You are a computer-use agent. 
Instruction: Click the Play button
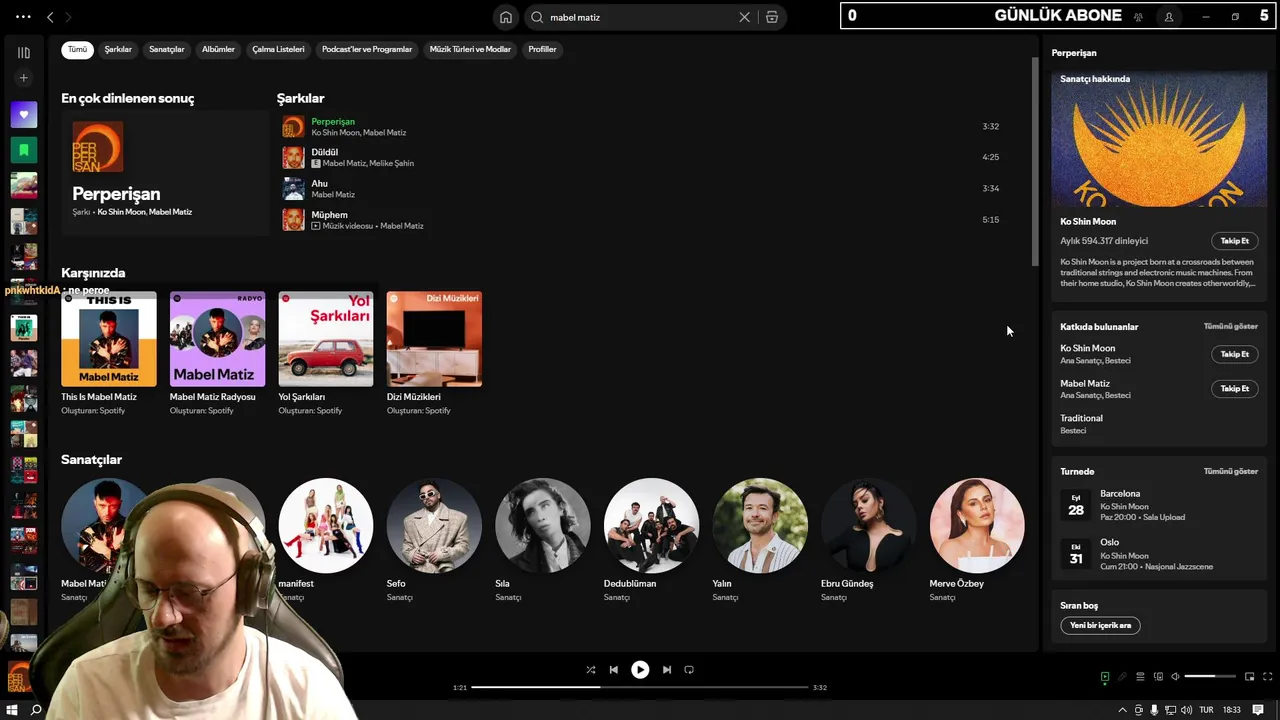click(640, 670)
